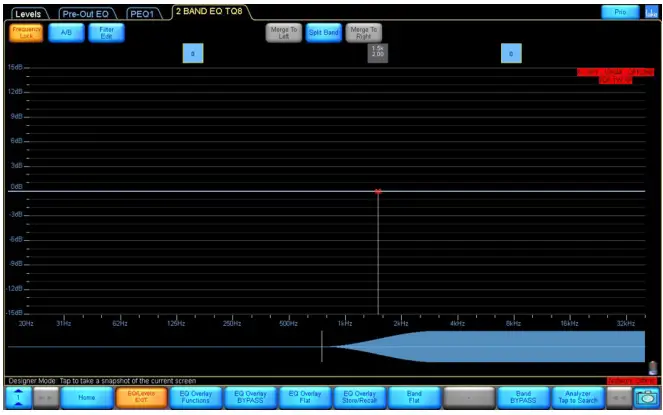Switch to the Levels tab
The height and width of the screenshot is (415, 663).
[x=28, y=14]
